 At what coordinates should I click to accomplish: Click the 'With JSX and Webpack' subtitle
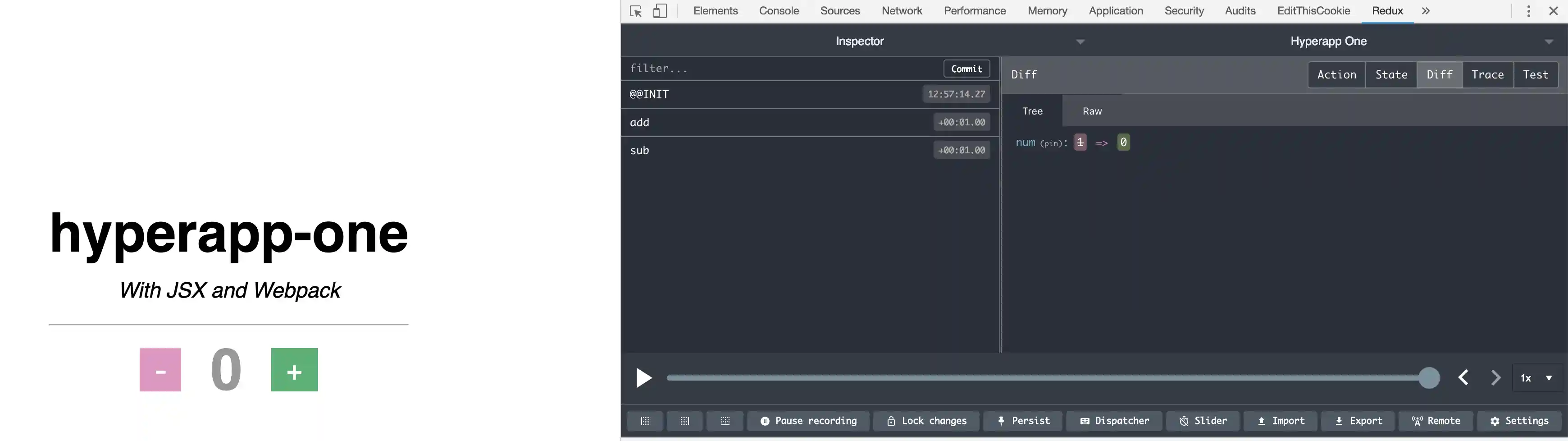coord(229,290)
